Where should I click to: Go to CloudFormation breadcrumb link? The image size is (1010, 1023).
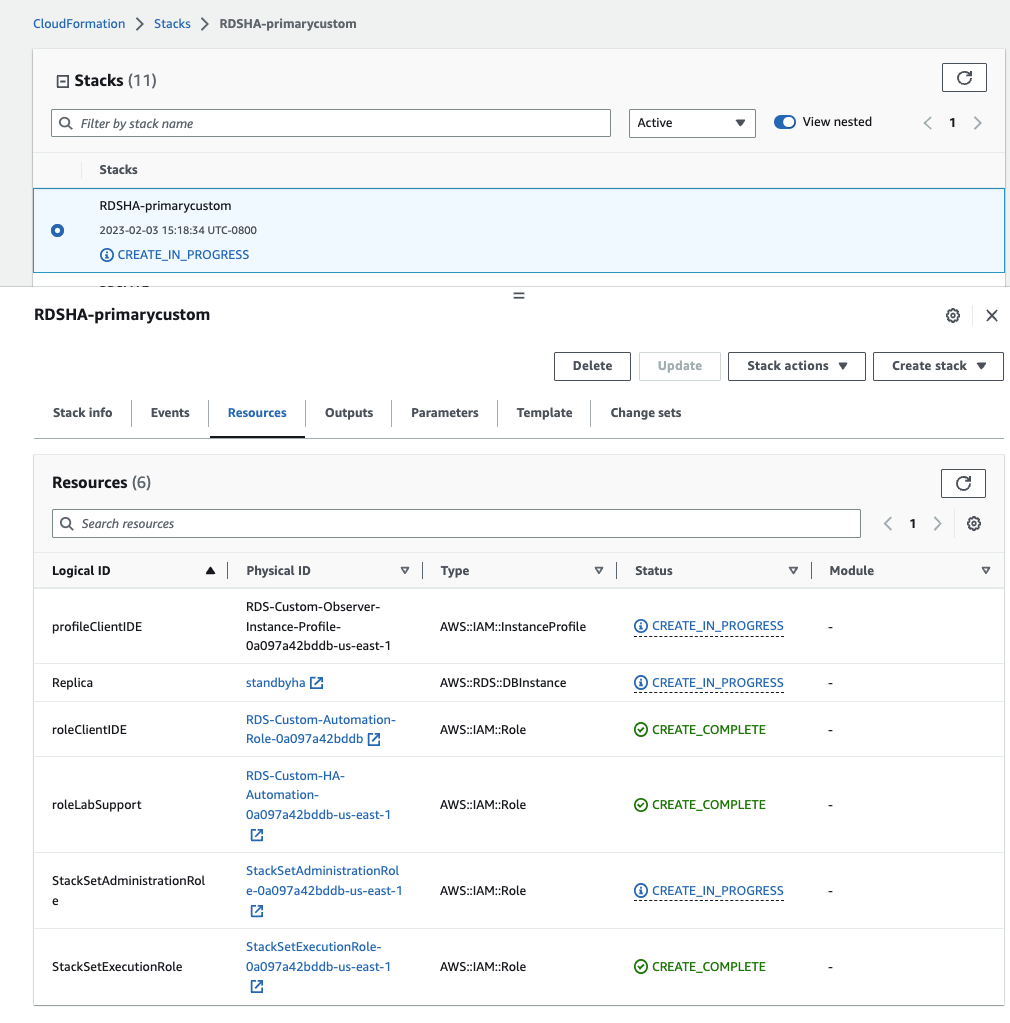[x=79, y=24]
